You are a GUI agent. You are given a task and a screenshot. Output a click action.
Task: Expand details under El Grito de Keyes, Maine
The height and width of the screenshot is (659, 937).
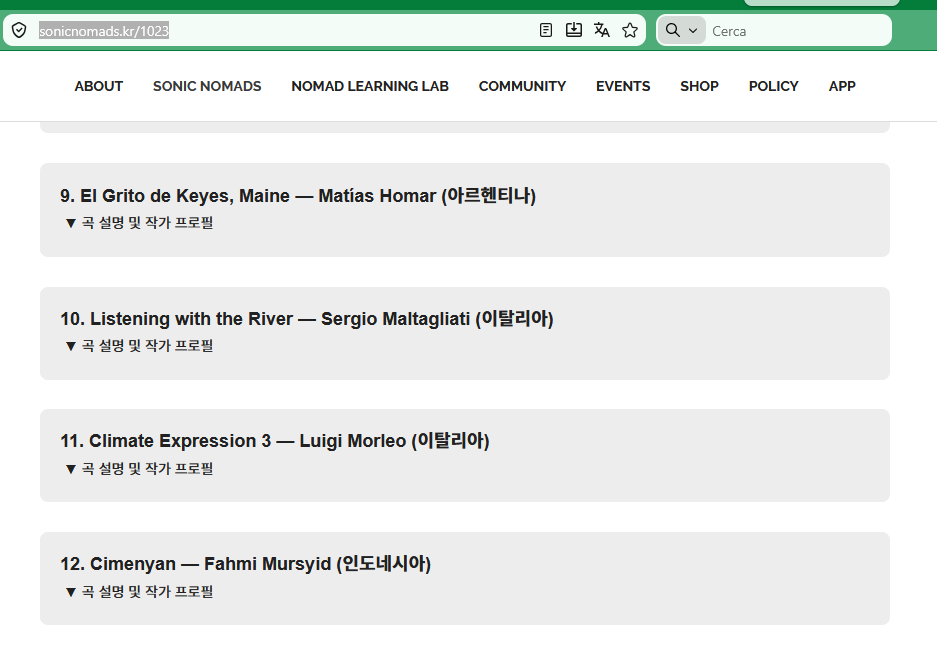click(x=139, y=223)
